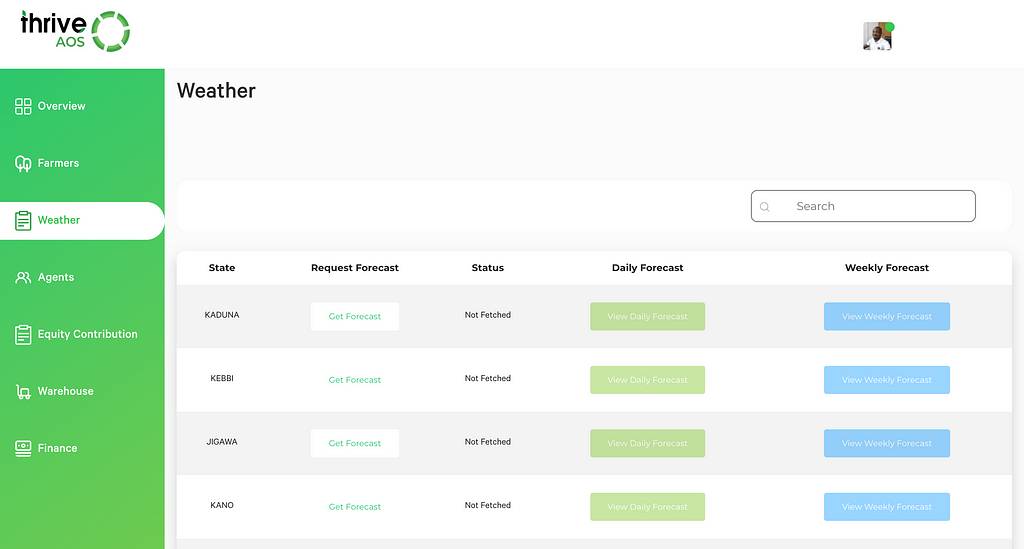Click the Overview grid icon in sidebar
The width and height of the screenshot is (1024, 549).
pos(23,106)
